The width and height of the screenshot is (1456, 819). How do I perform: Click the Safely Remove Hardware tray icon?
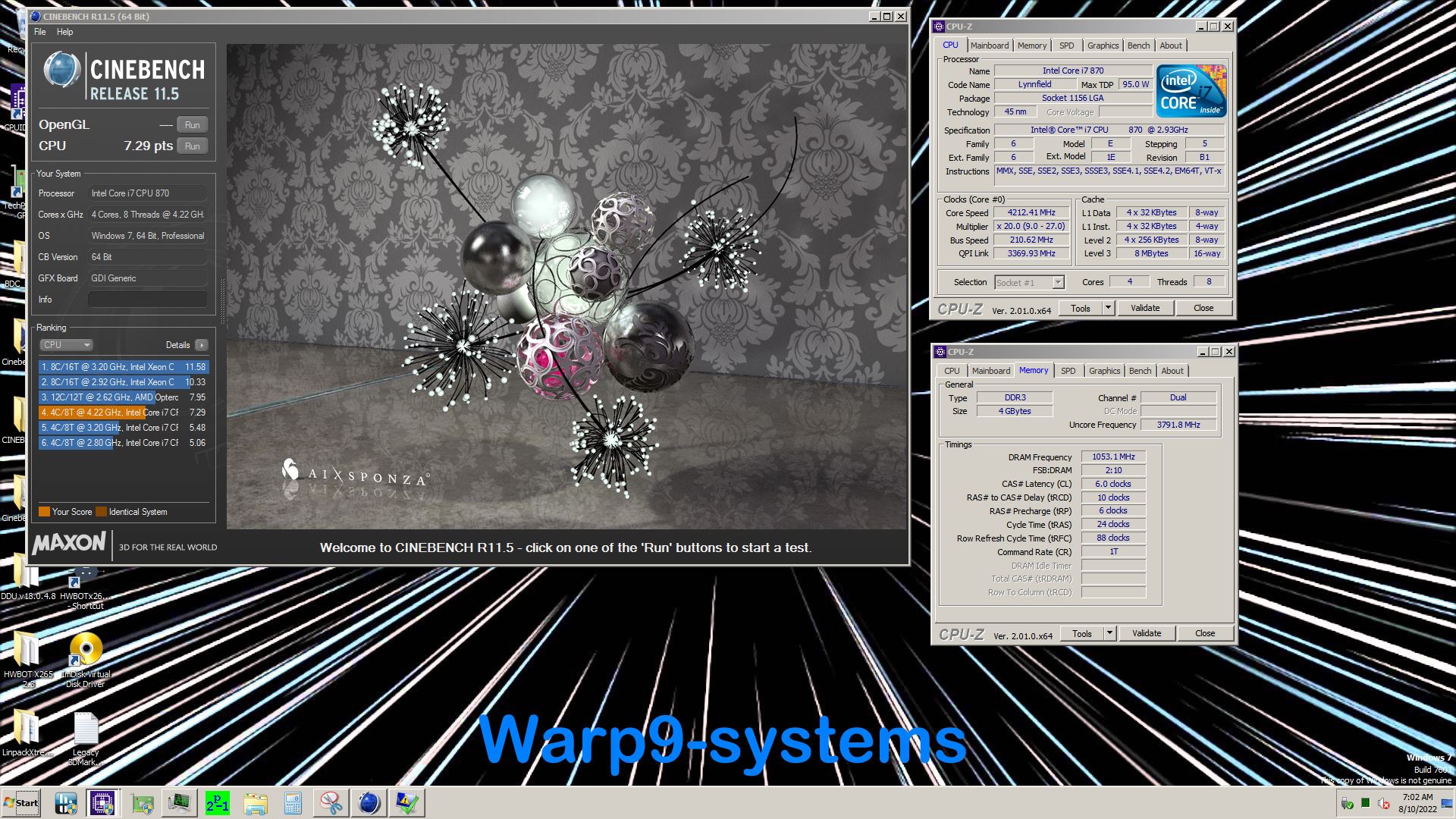1348,803
